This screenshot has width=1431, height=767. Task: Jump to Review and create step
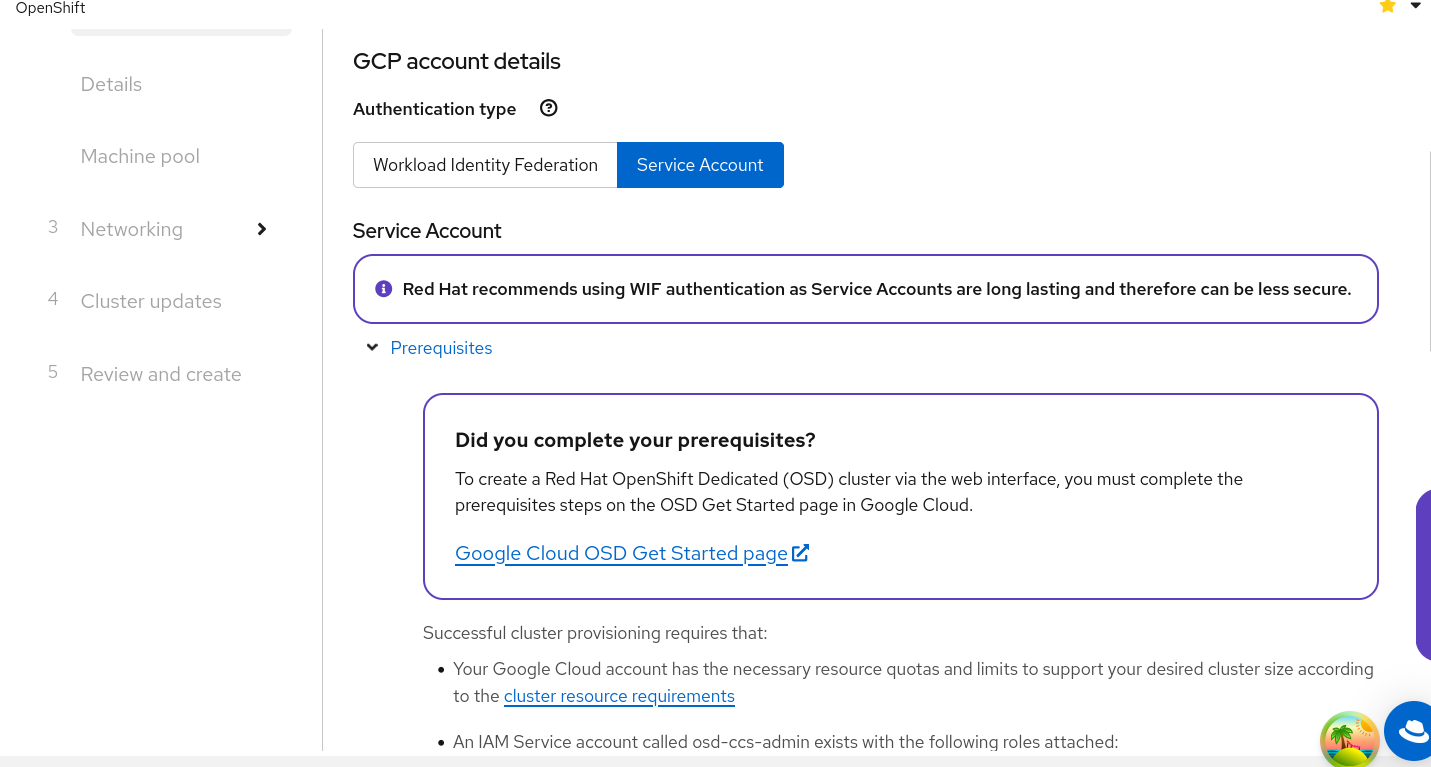[x=161, y=374]
